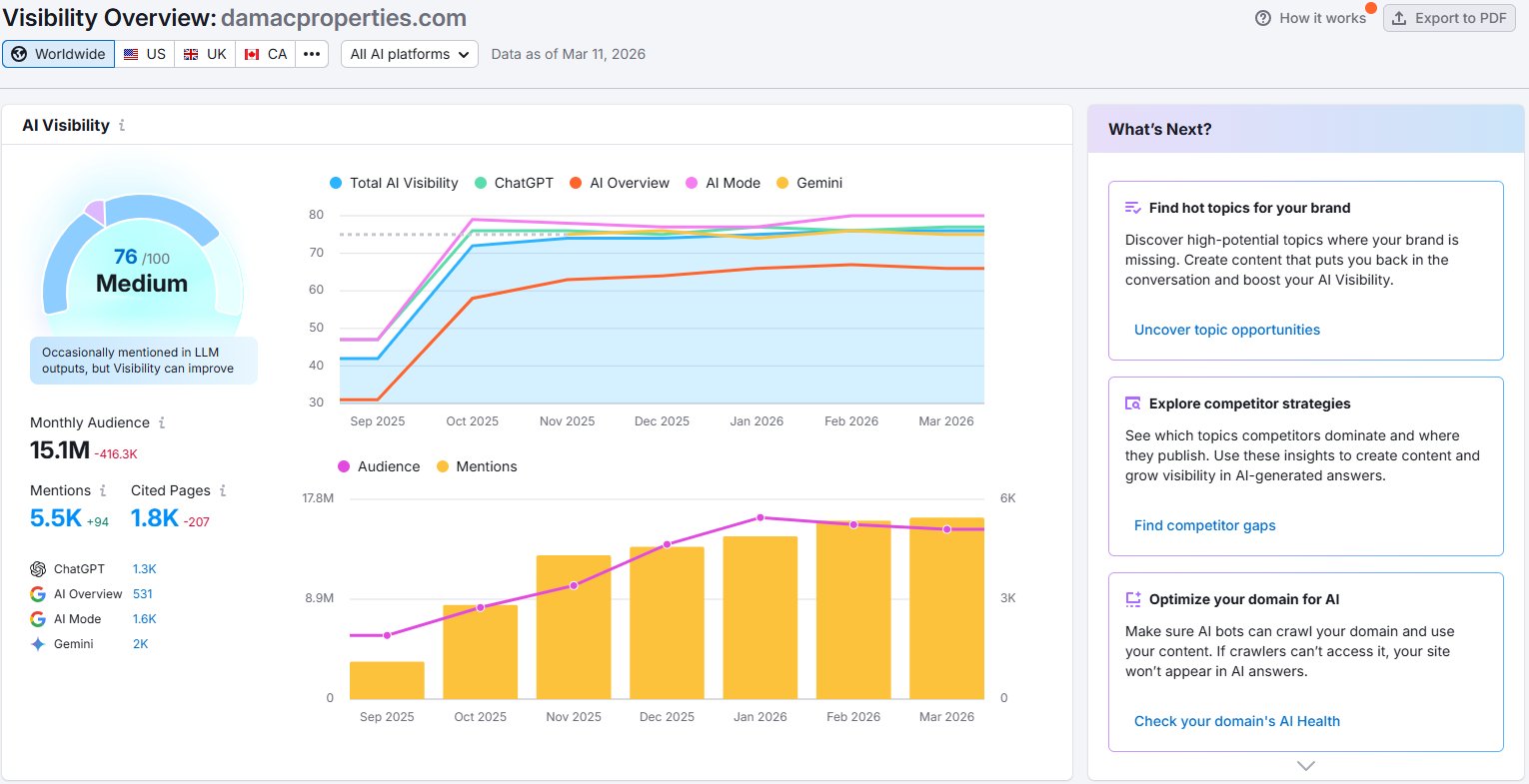The height and width of the screenshot is (784, 1529).
Task: Click the ChatGPT logo icon
Action: tap(38, 569)
